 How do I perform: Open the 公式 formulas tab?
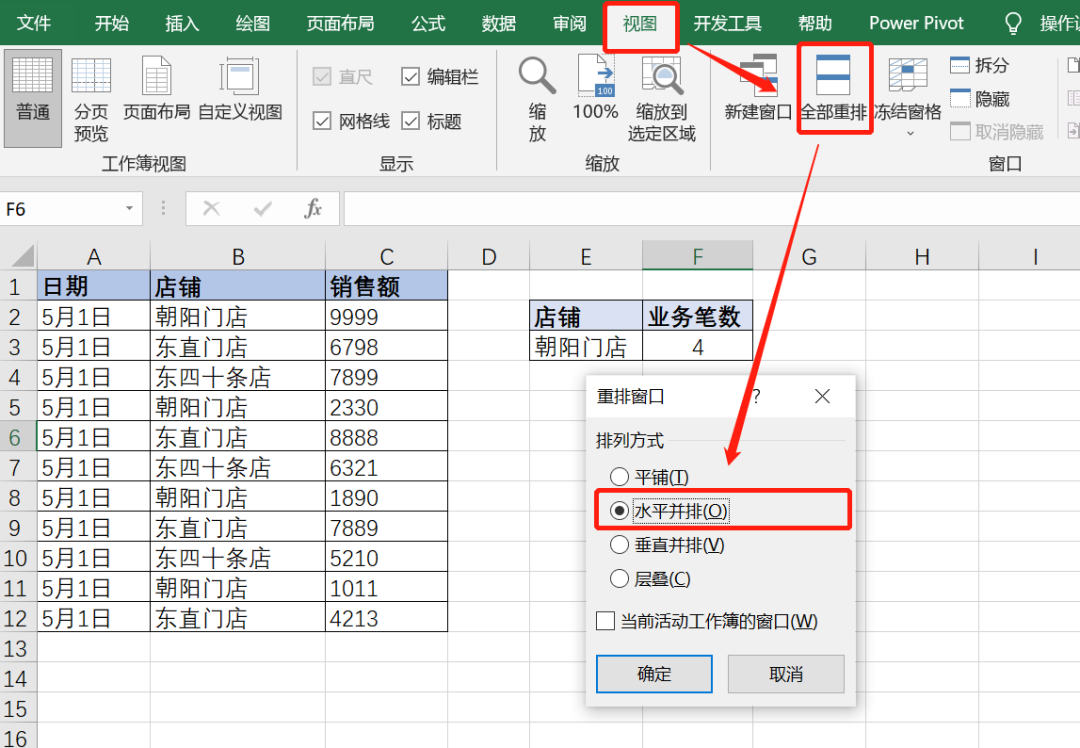click(x=428, y=23)
